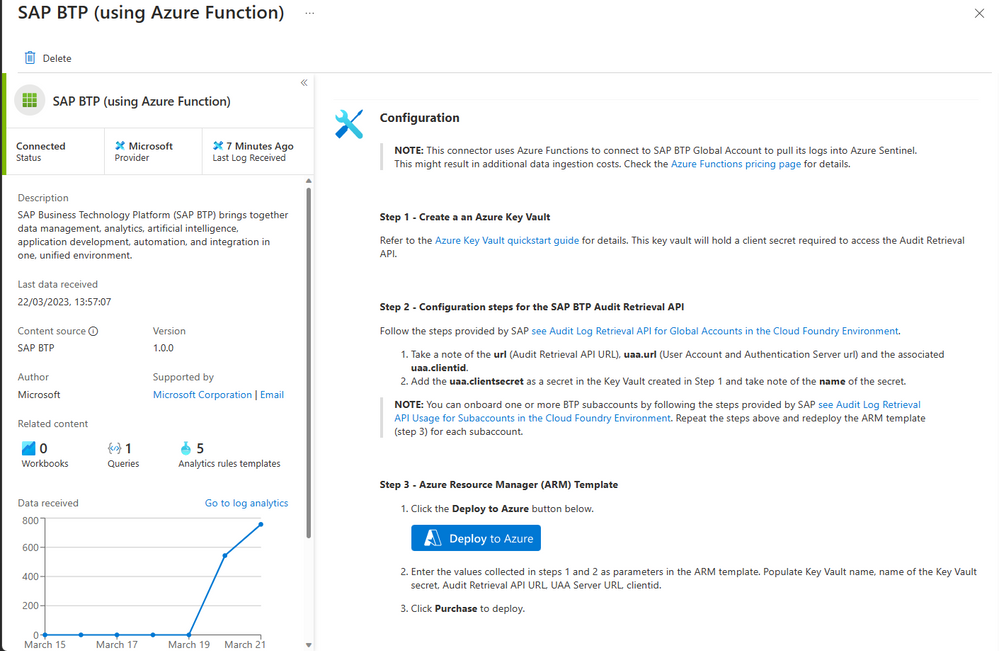The width and height of the screenshot is (999, 651).
Task: Click the green grid connector icon
Action: click(30, 100)
